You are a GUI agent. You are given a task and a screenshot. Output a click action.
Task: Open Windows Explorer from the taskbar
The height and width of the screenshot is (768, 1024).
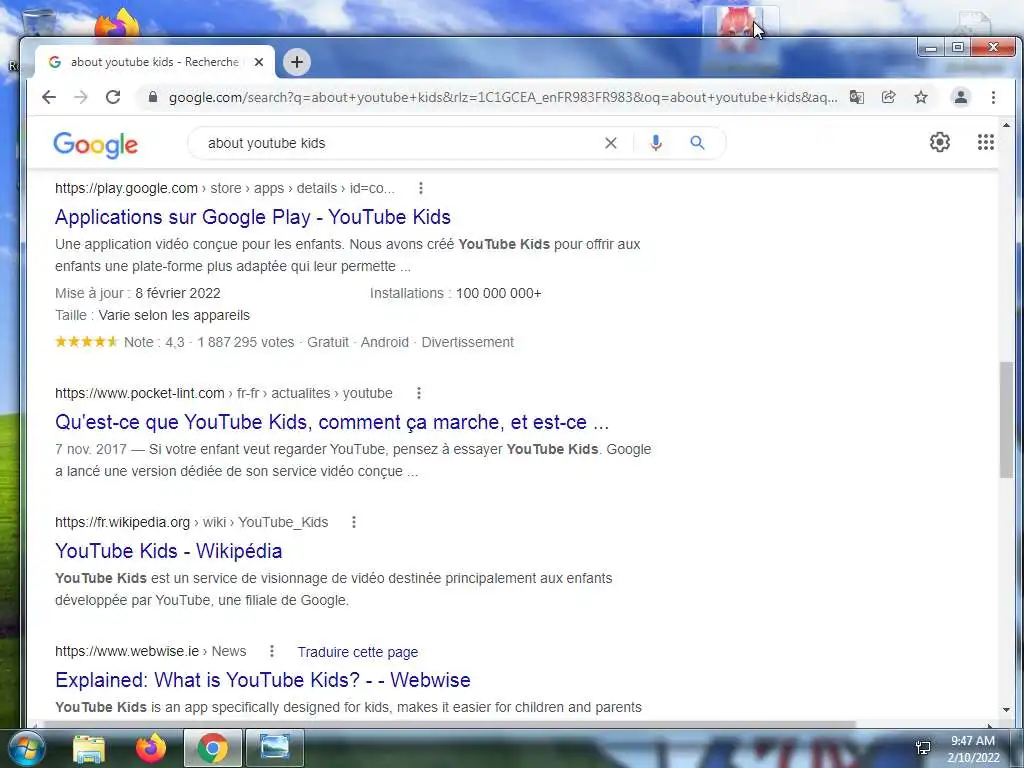89,748
